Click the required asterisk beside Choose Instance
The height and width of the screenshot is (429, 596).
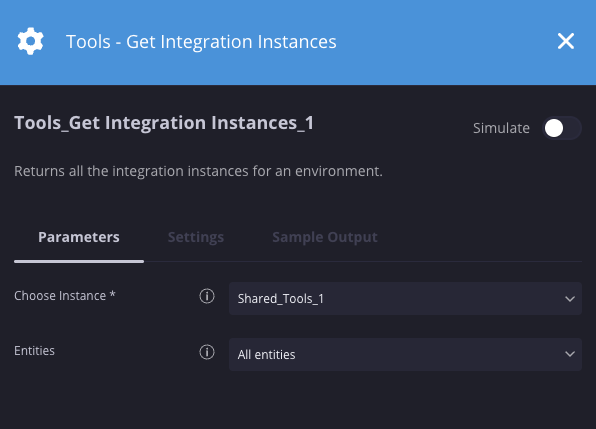[x=113, y=294]
